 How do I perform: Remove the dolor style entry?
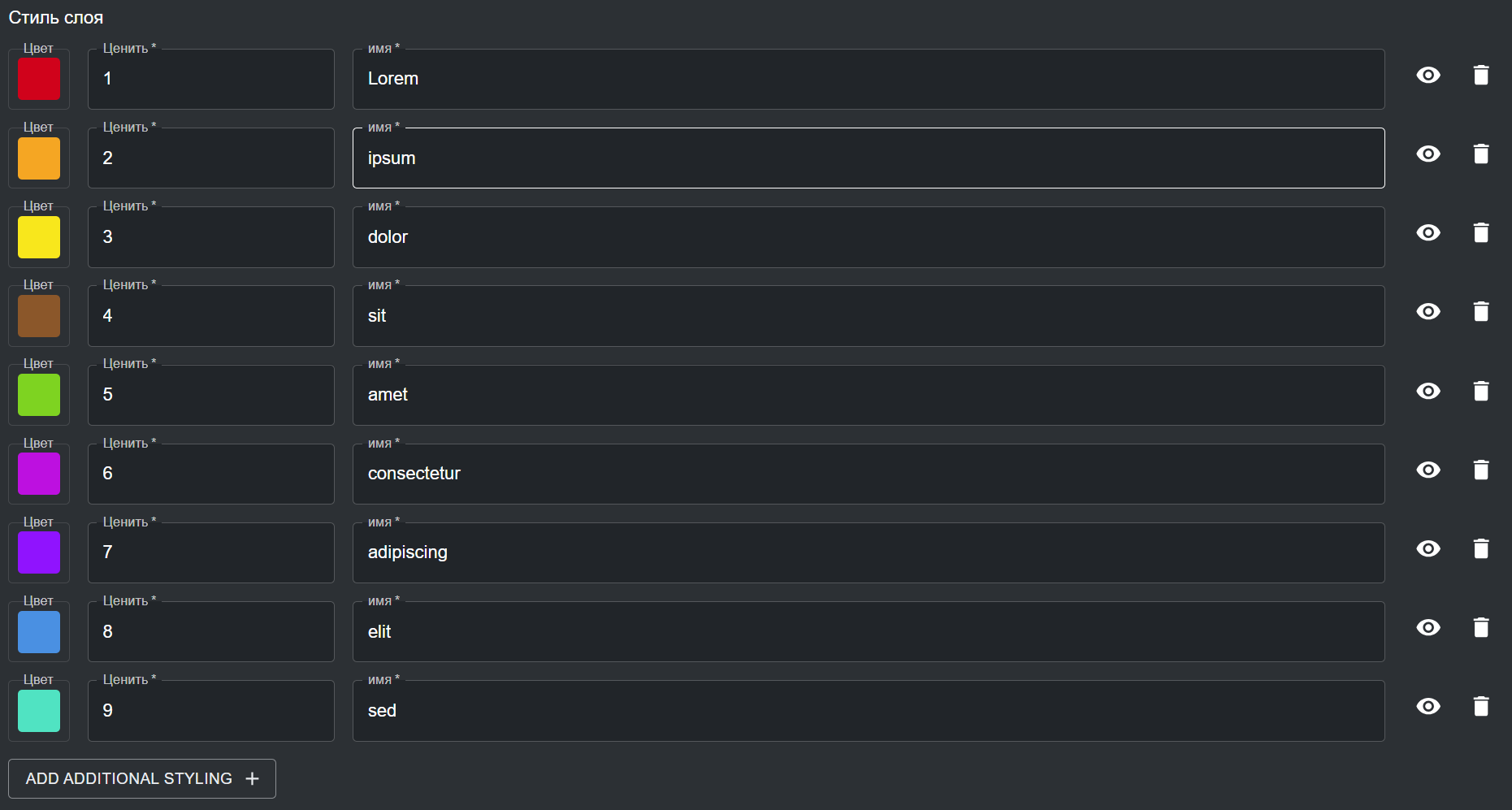tap(1481, 233)
